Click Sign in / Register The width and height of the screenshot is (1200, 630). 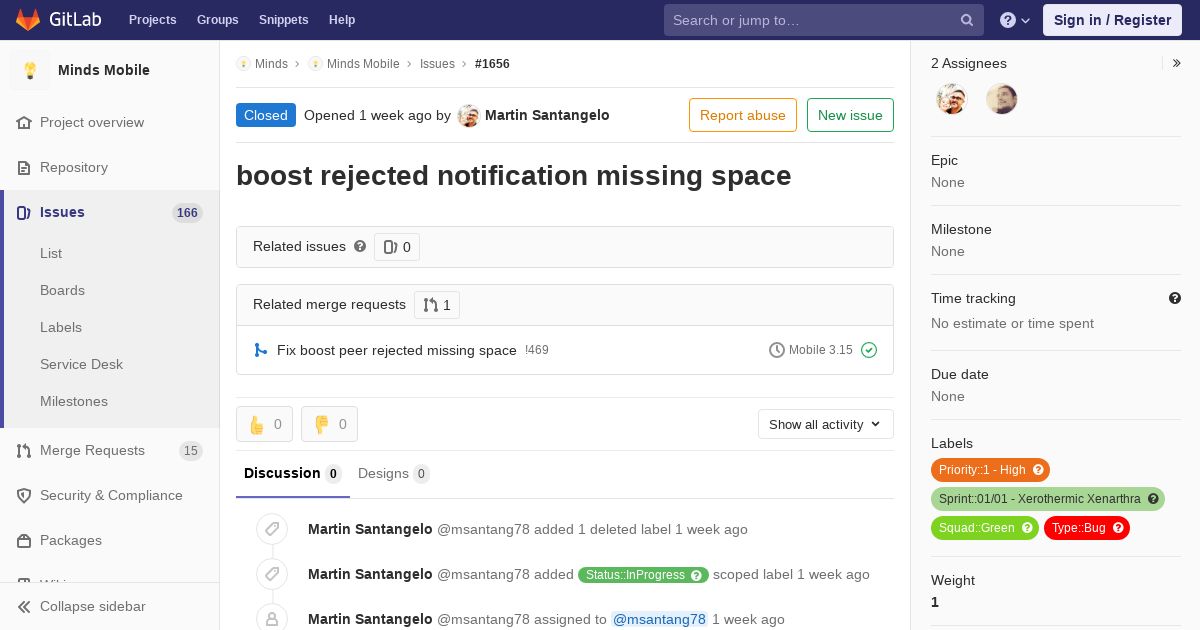[1112, 20]
